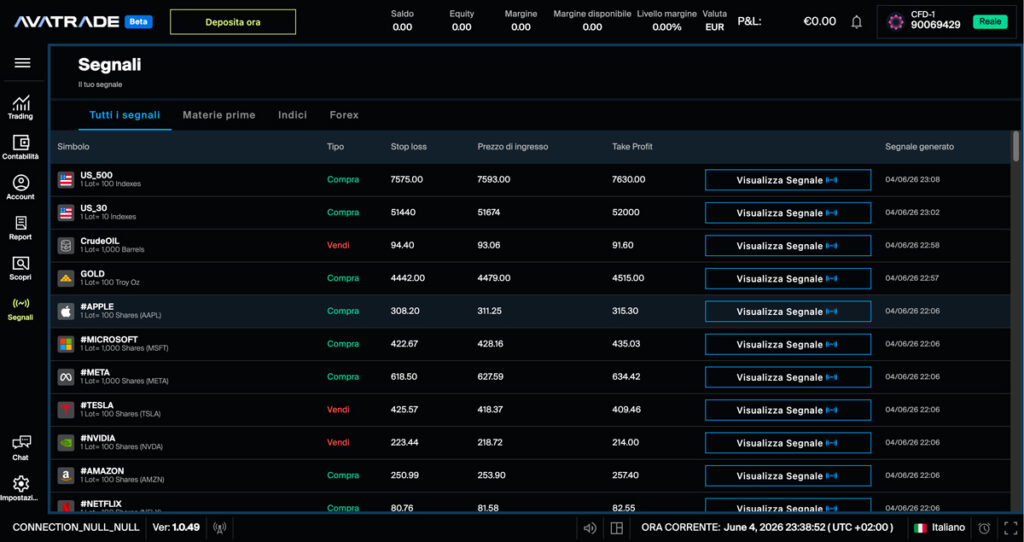Switch to Materie prime tab
Viewport: 1024px width, 542px height.
coord(219,115)
